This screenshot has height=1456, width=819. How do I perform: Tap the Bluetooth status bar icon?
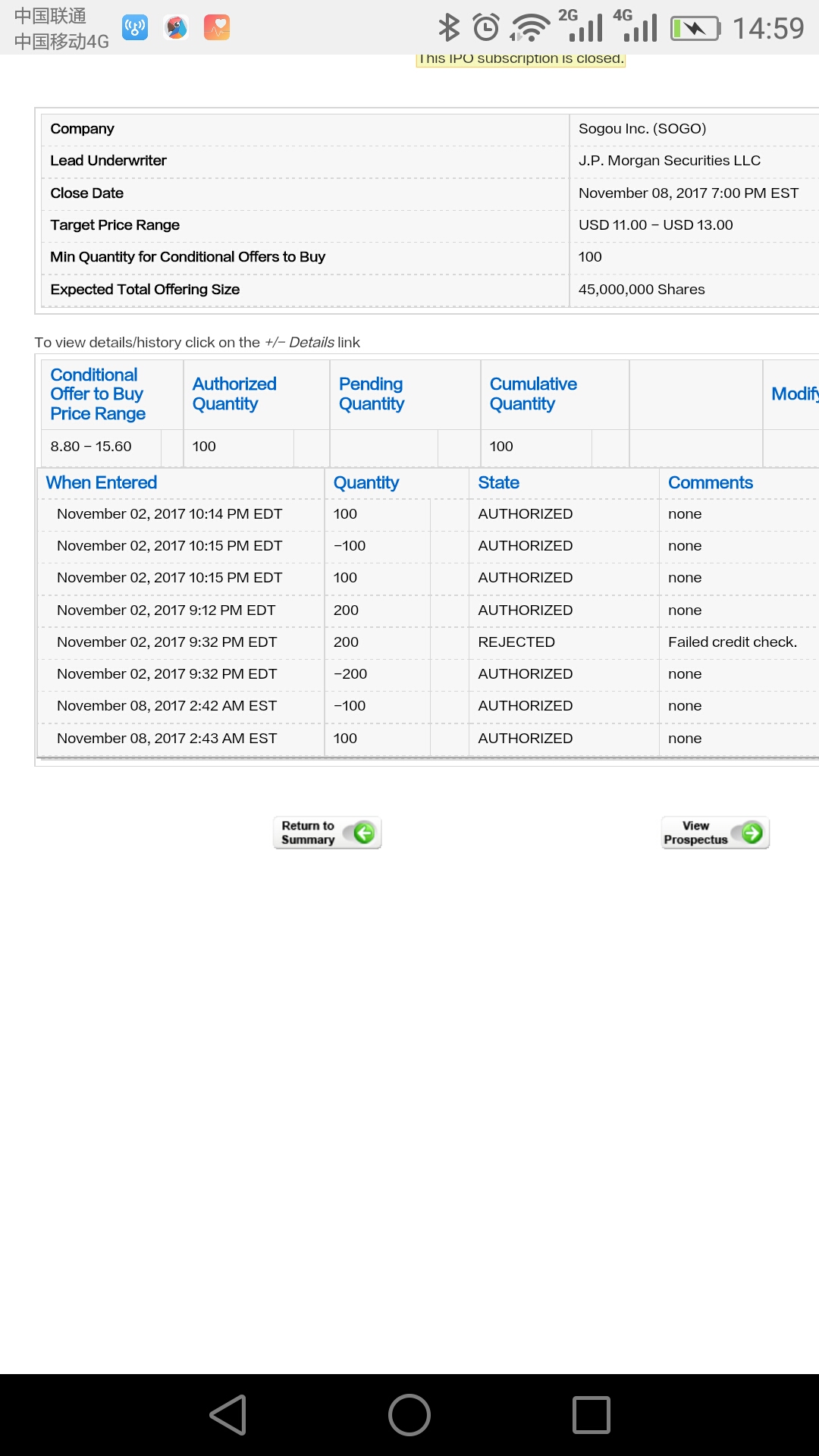point(449,28)
